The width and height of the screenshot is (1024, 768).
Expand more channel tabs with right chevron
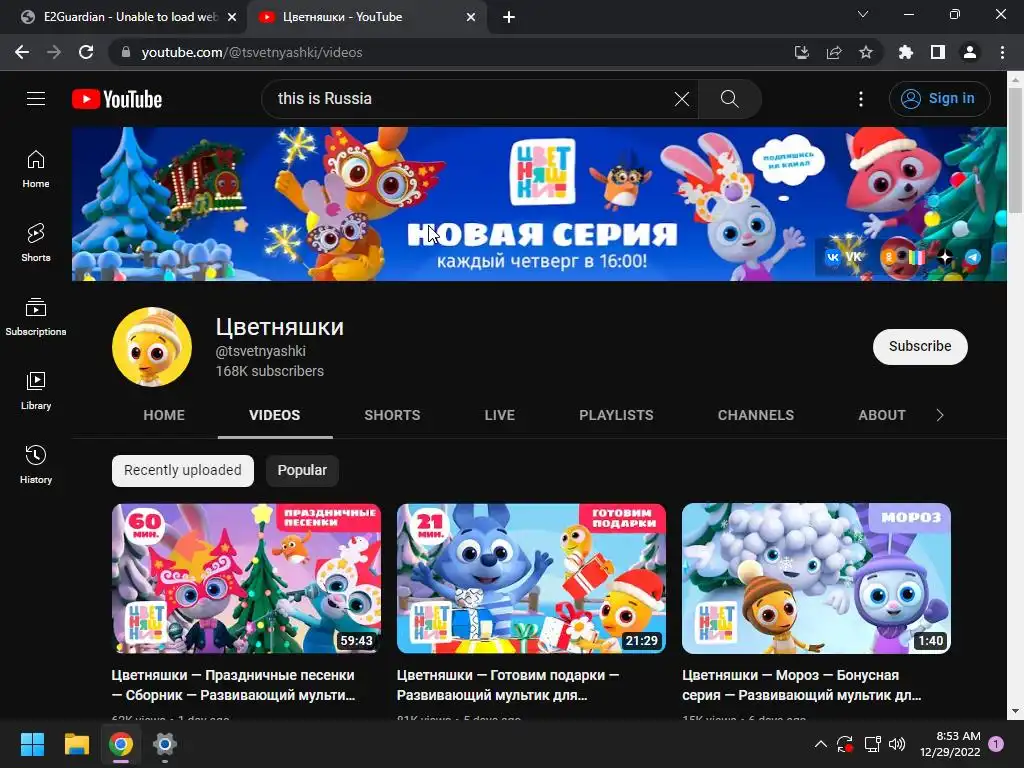pos(940,415)
